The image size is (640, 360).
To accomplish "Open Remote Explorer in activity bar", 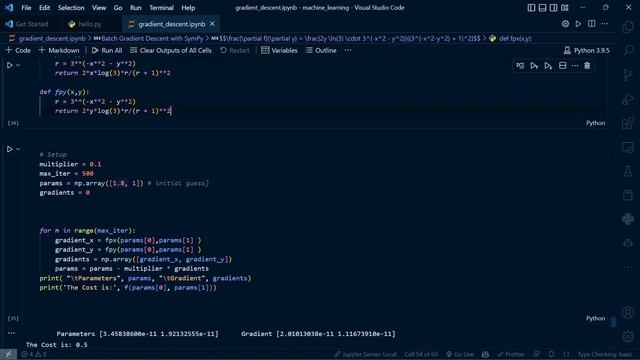I will 628,147.
